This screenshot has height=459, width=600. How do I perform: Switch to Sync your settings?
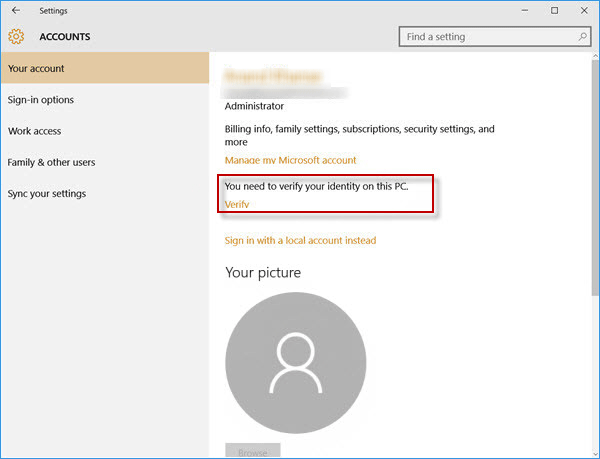click(47, 193)
